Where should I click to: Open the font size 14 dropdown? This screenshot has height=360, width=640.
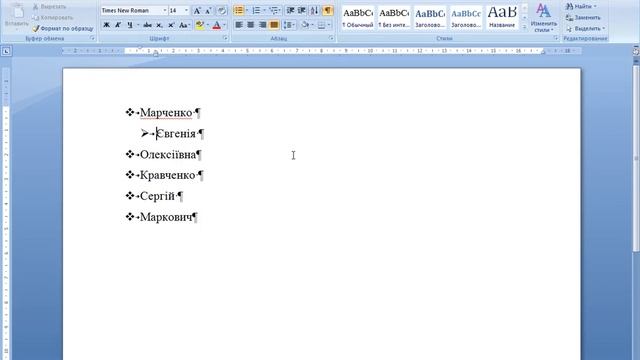(187, 11)
